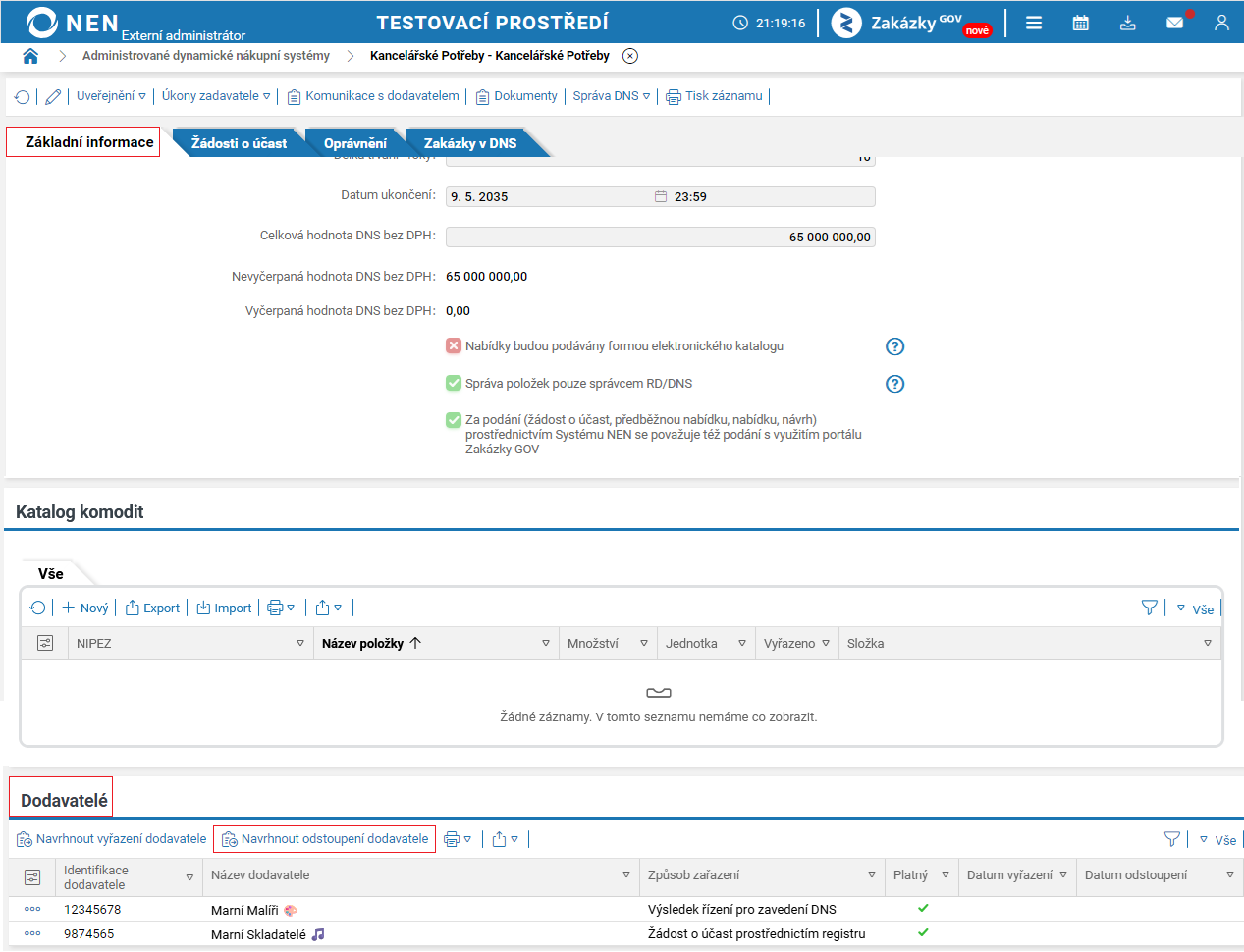Expand the Uveřejnění dropdown
1244x952 pixels.
111,96
